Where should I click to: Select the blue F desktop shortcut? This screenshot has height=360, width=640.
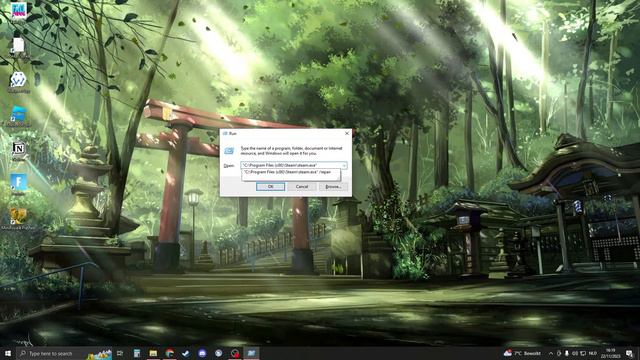[18, 184]
